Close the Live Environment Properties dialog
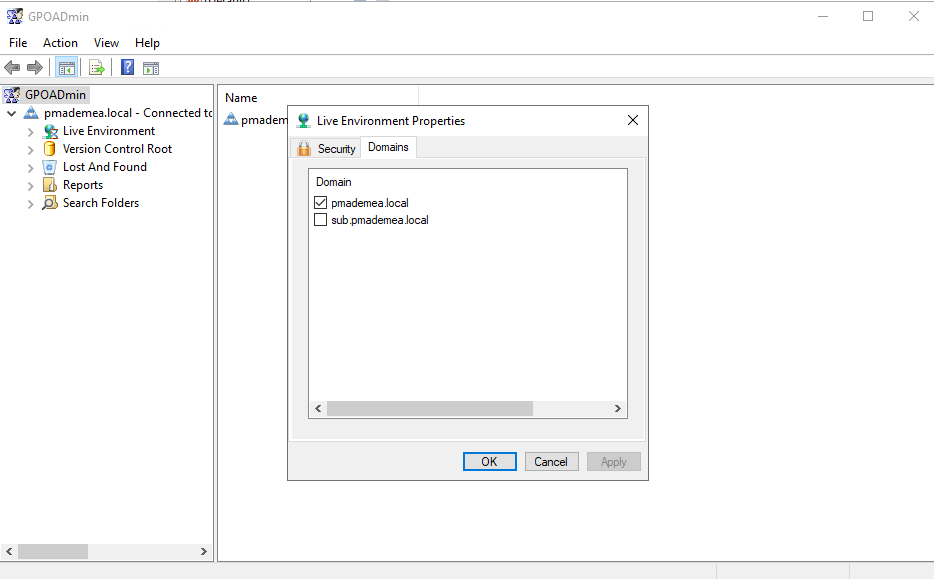 click(632, 120)
